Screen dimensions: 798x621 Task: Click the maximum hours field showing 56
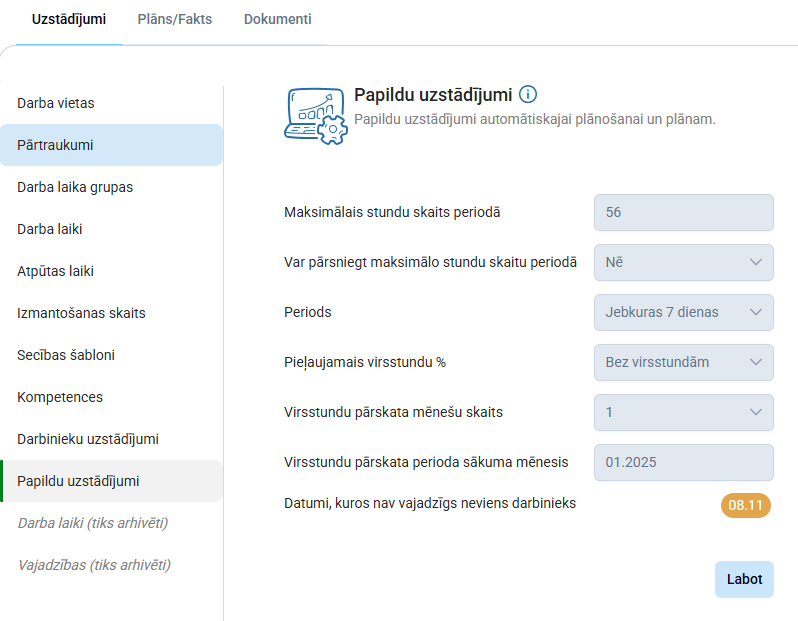click(x=683, y=212)
